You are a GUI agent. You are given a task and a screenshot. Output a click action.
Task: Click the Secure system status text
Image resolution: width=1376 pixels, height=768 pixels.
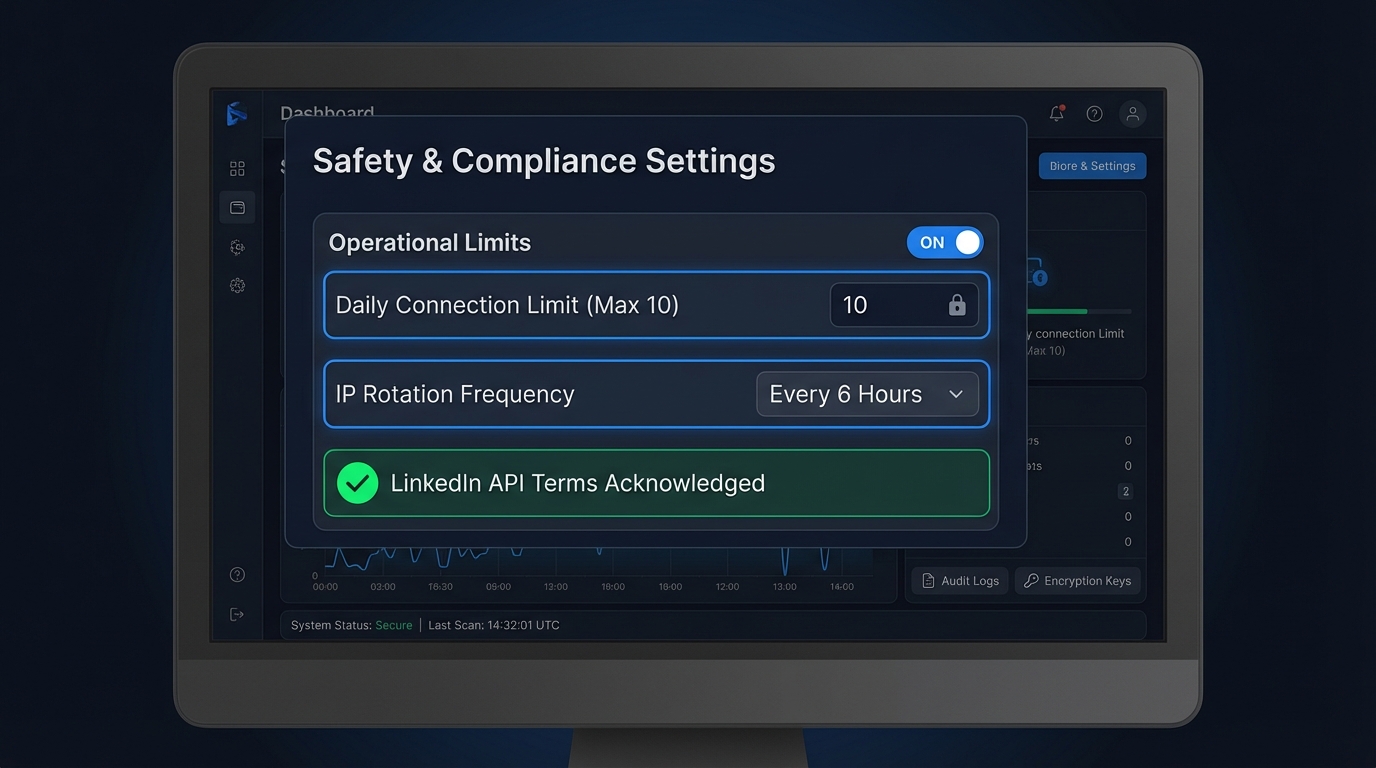[393, 625]
